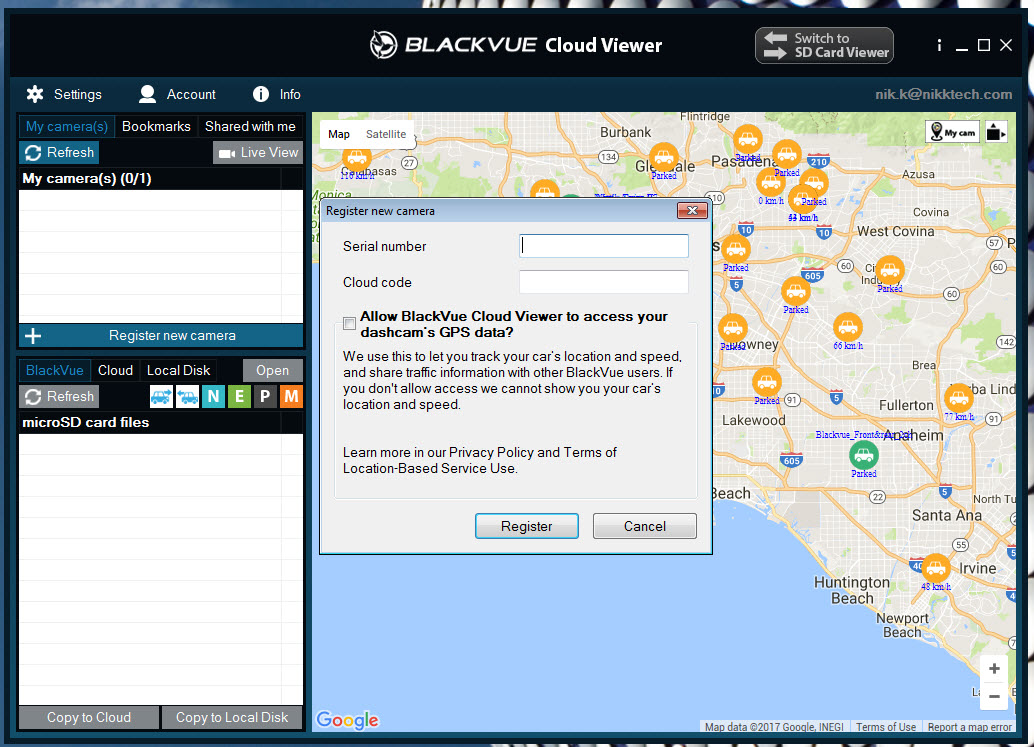Focus the Cloud code input field

click(x=604, y=282)
